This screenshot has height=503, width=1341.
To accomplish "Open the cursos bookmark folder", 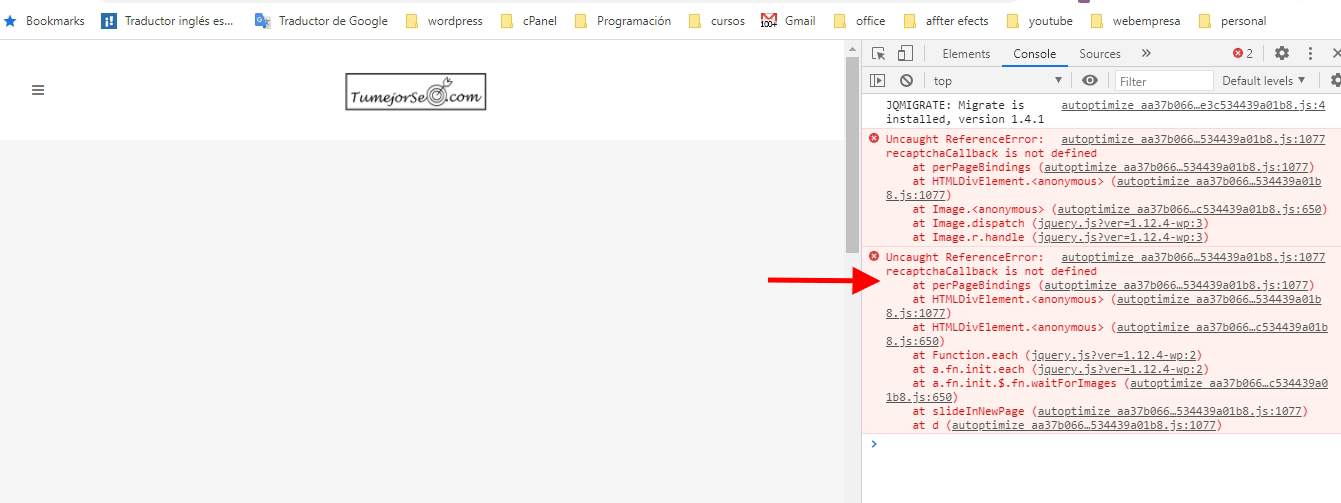I will pyautogui.click(x=717, y=20).
